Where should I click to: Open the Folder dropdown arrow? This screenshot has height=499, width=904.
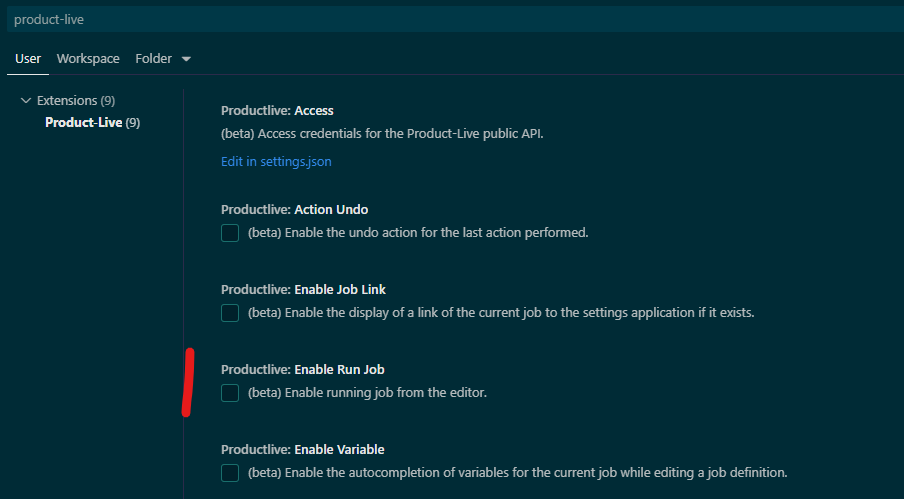pyautogui.click(x=186, y=59)
